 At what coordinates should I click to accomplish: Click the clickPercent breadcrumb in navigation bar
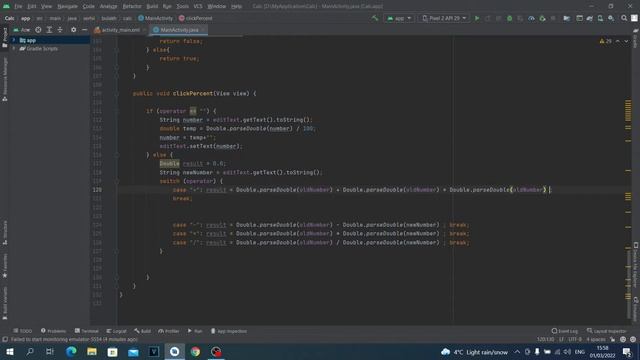(196, 18)
